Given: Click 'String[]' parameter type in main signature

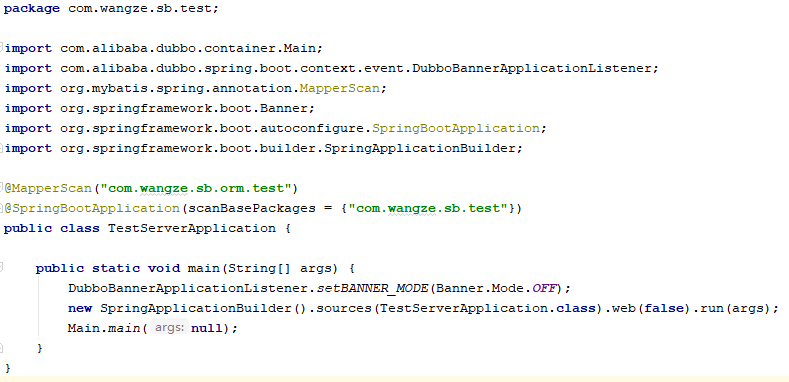Looking at the screenshot, I should (x=260, y=268).
